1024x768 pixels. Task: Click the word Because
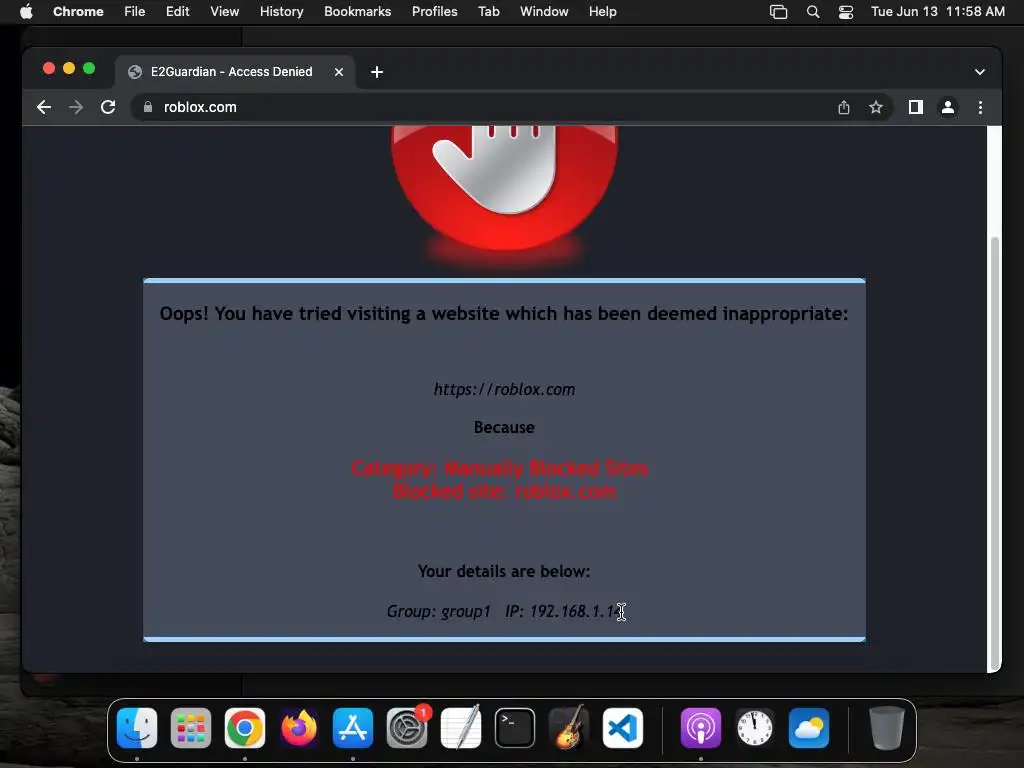coord(504,428)
